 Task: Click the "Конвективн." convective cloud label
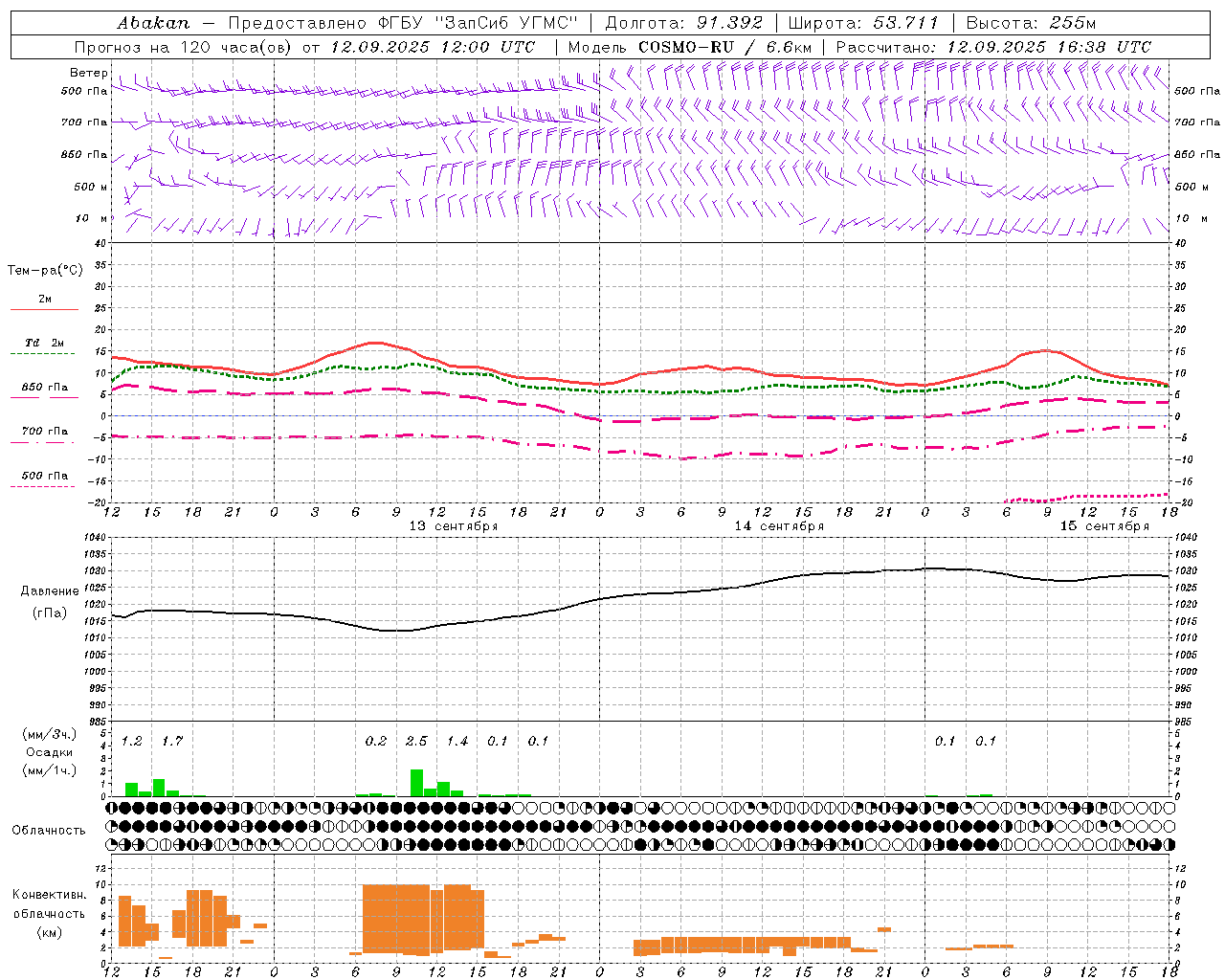pyautogui.click(x=50, y=895)
